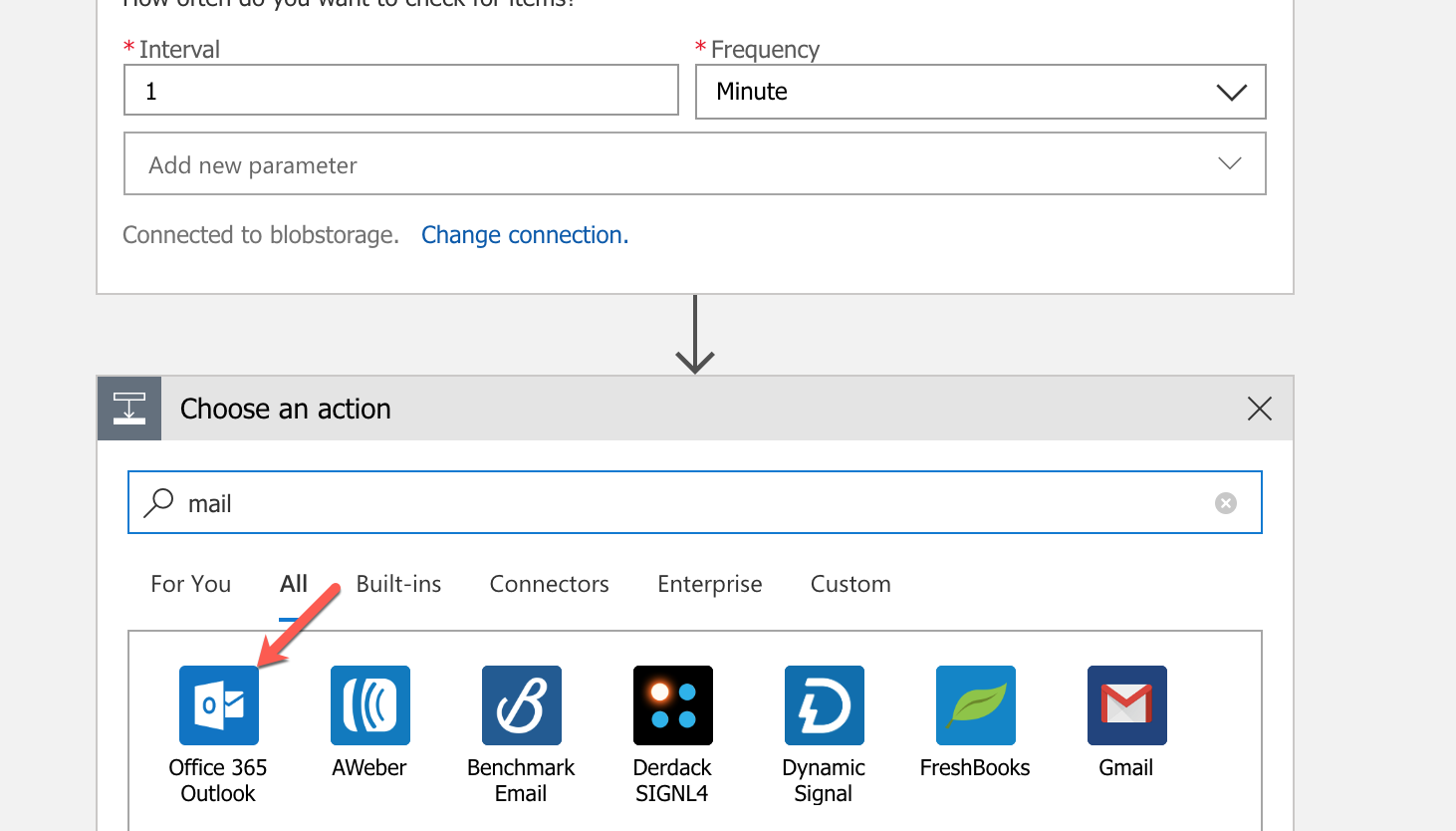The image size is (1456, 831).
Task: Click the Choose an action header icon
Action: point(129,409)
